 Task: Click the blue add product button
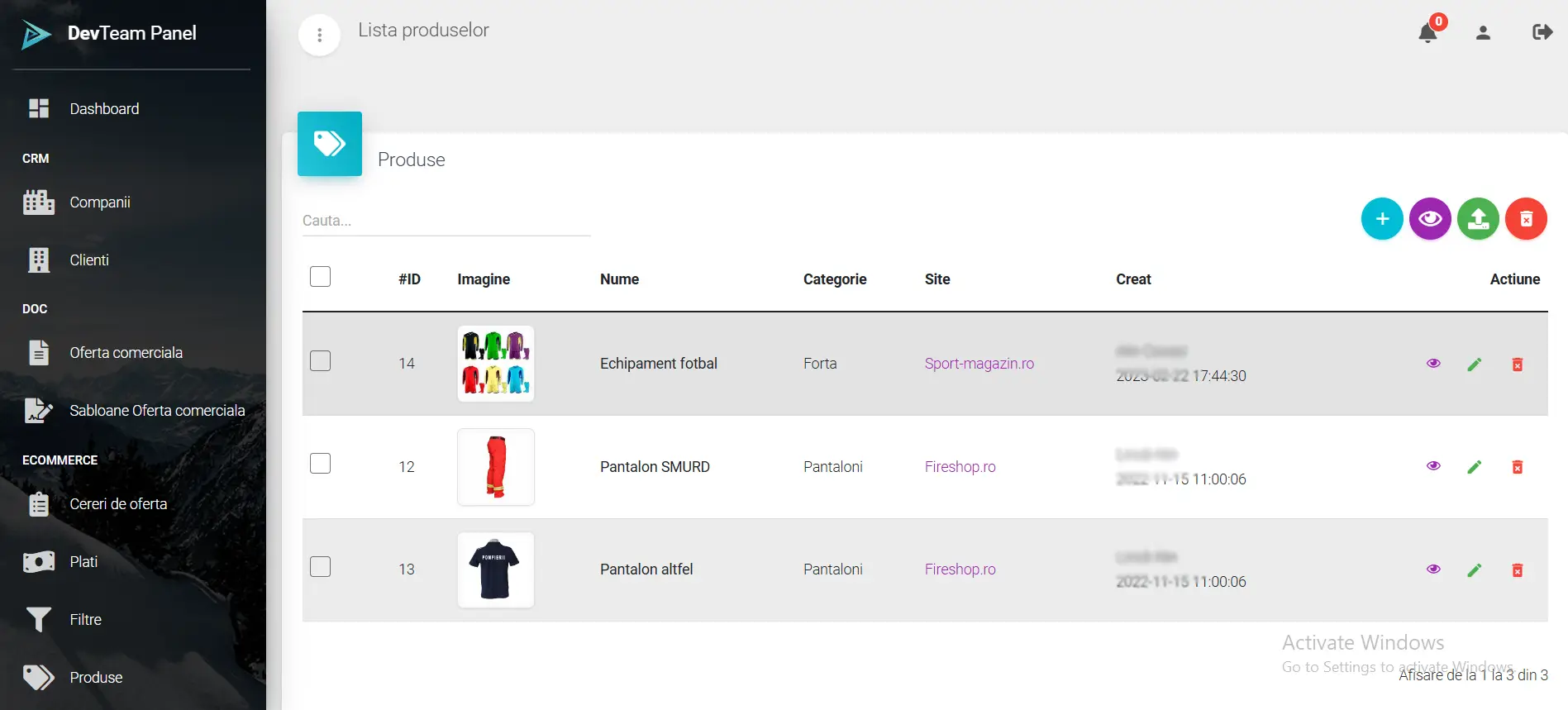(1382, 219)
